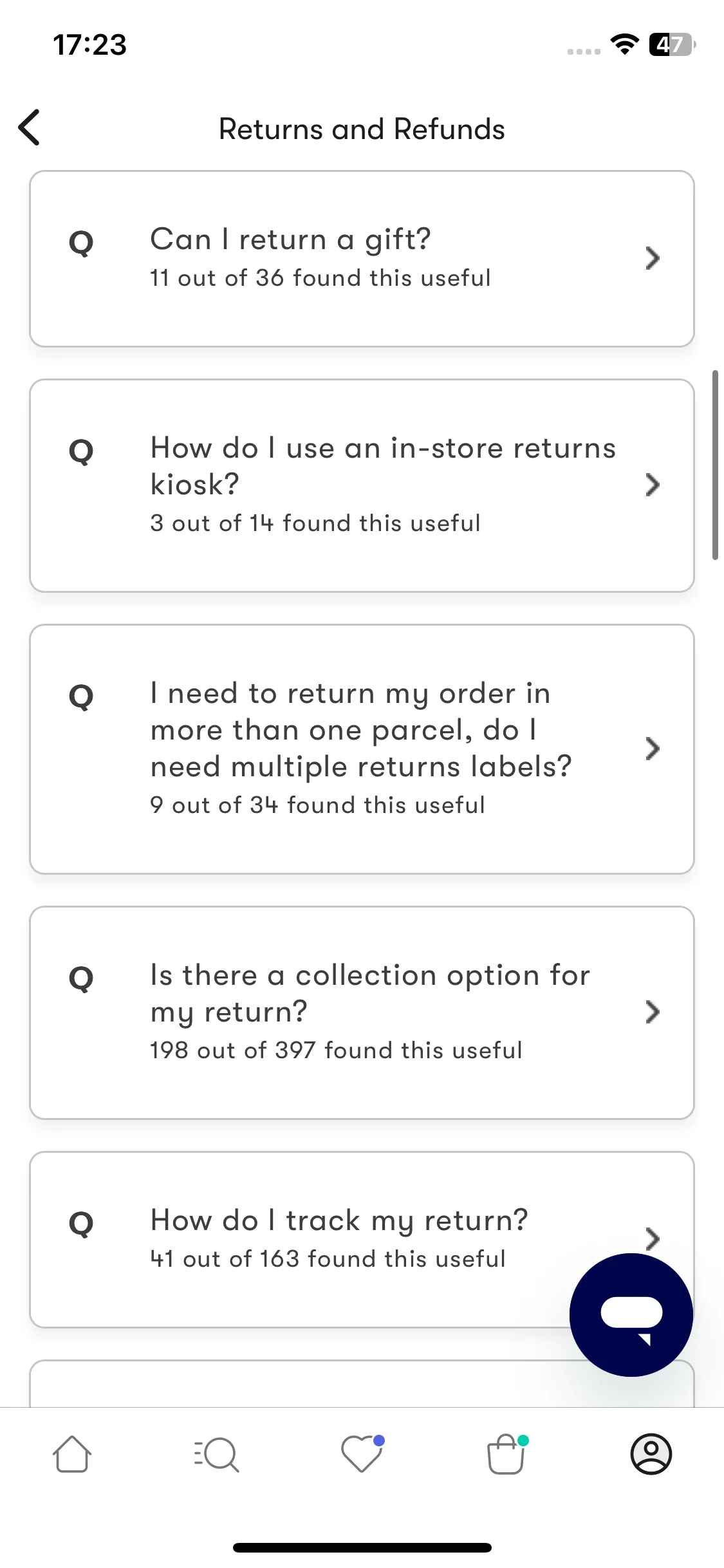
Task: Open the chat support bubble
Action: click(631, 1314)
